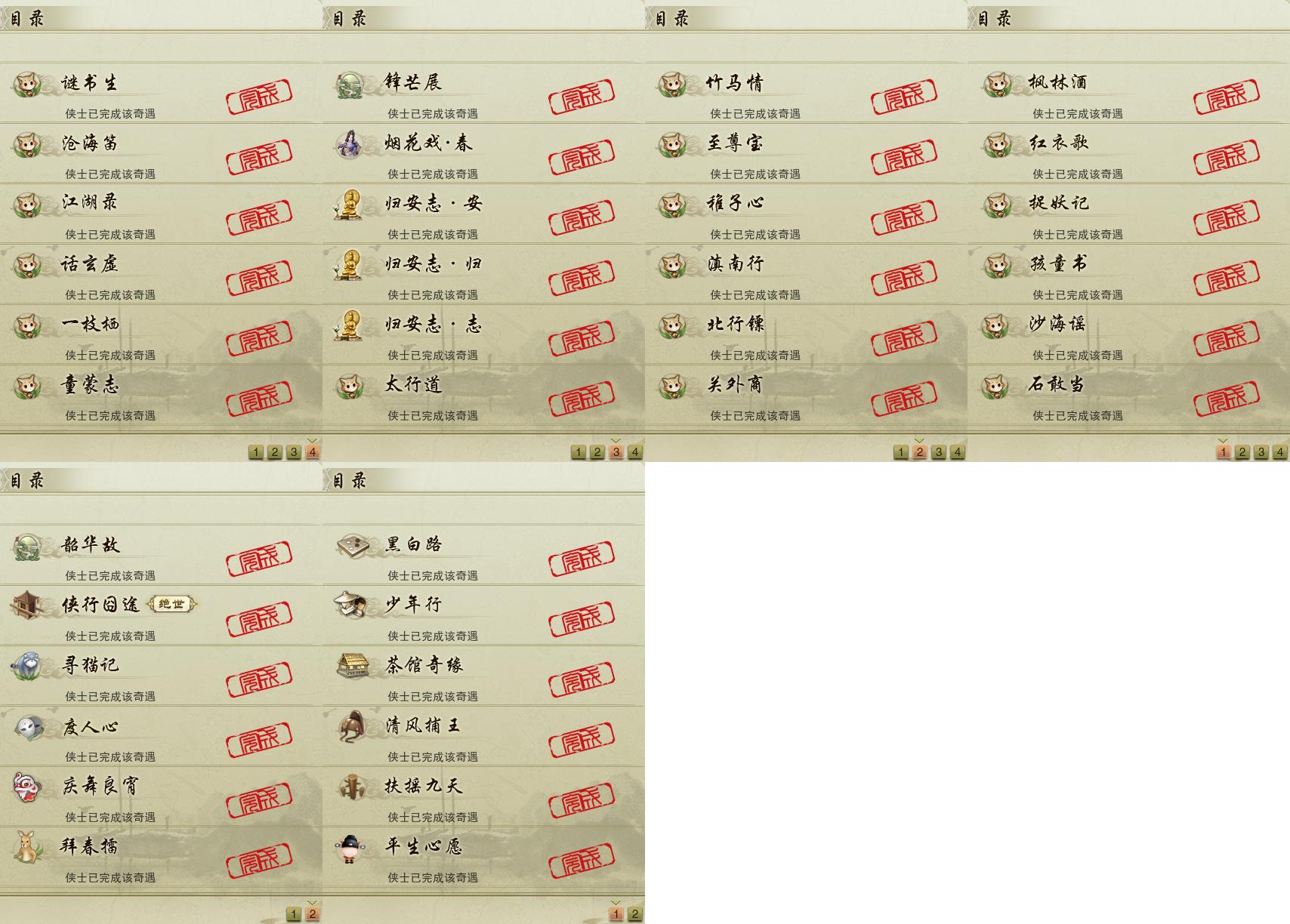
Task: Switch to page 1 below 平生心愿 list
Action: point(616,914)
